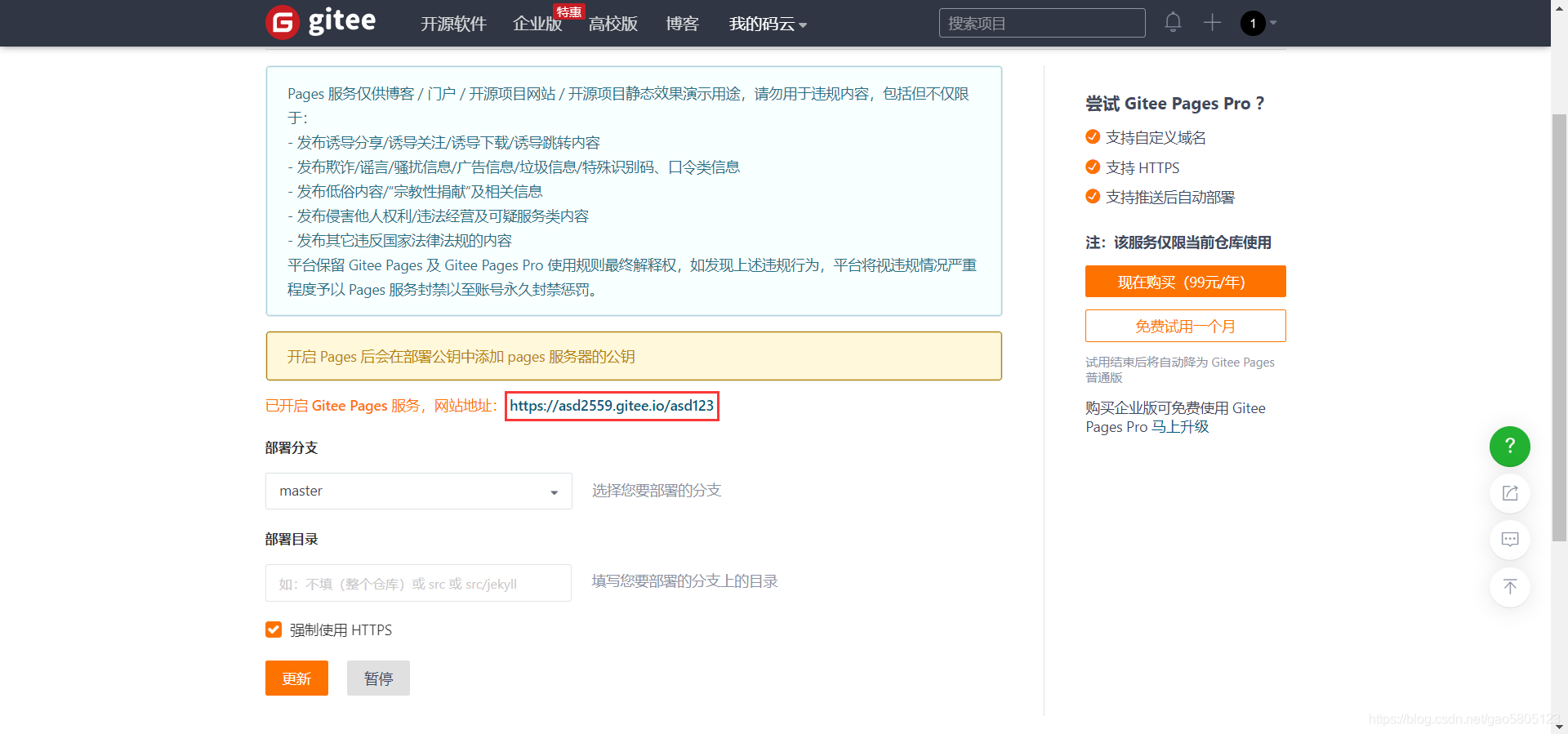Click the 尝试 Gitee Pages Pro ? heading
Image resolution: width=1568 pixels, height=734 pixels.
point(1174,104)
